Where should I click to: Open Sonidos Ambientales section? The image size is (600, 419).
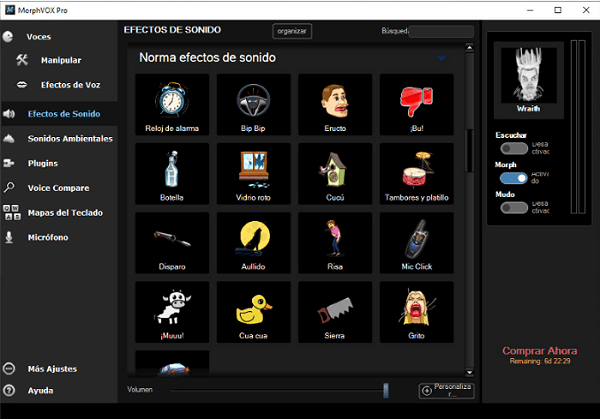click(70, 139)
